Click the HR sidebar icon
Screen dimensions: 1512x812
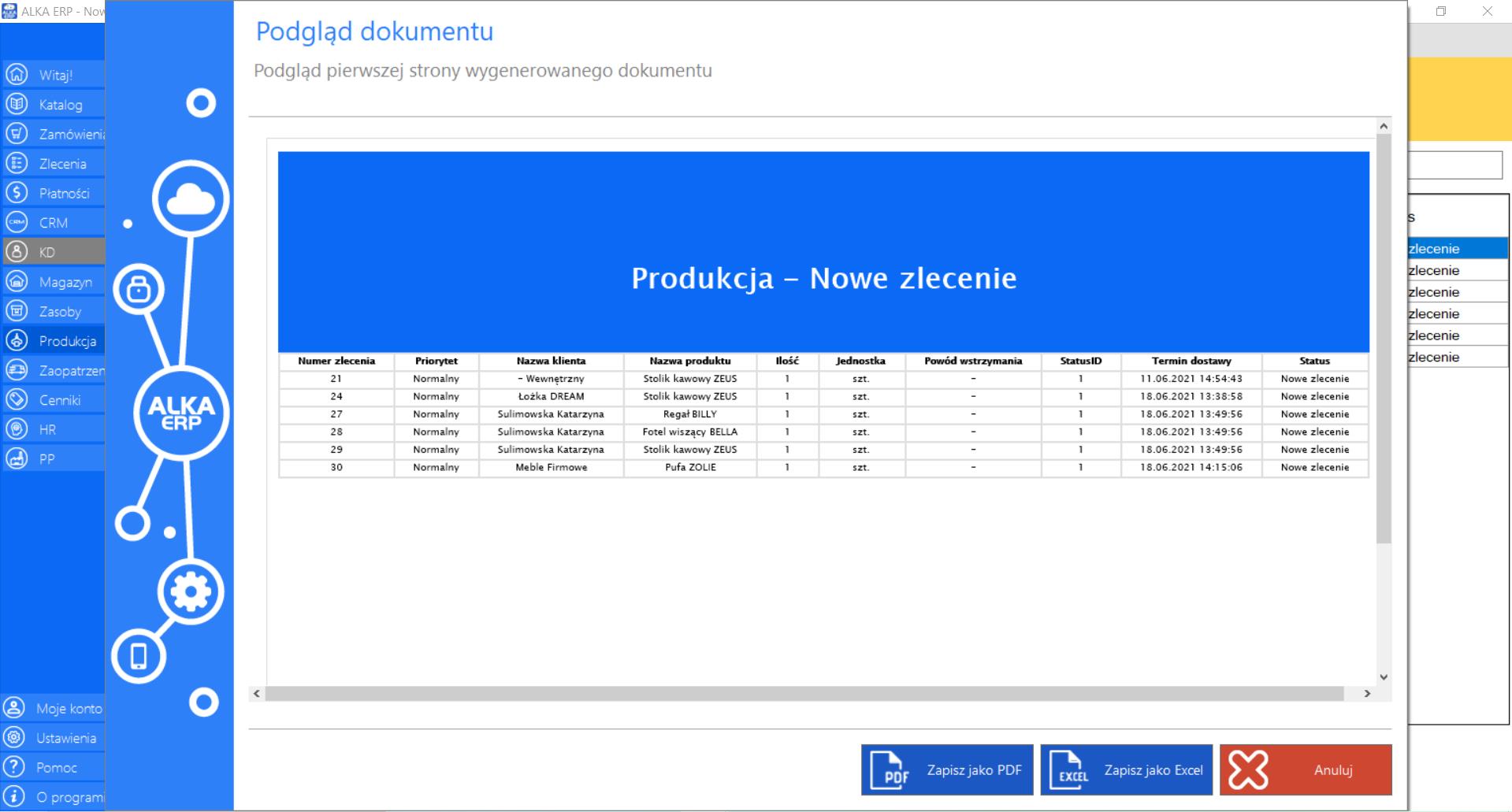[x=17, y=429]
